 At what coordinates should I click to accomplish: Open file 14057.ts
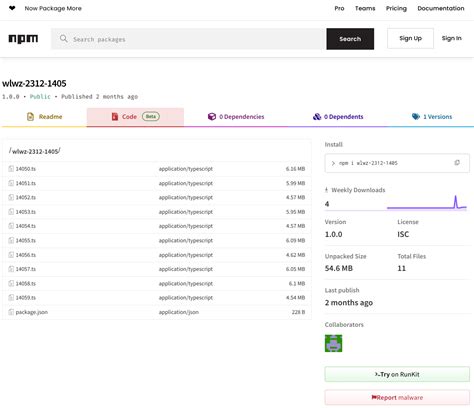pyautogui.click(x=26, y=269)
